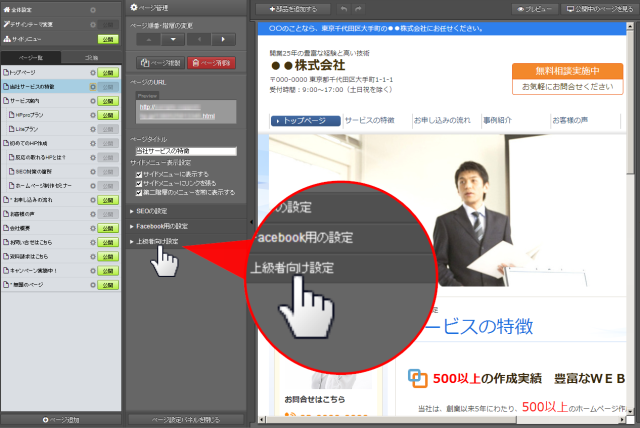Click right arrow to change page hierarchy
The image size is (640, 428).
[x=223, y=39]
